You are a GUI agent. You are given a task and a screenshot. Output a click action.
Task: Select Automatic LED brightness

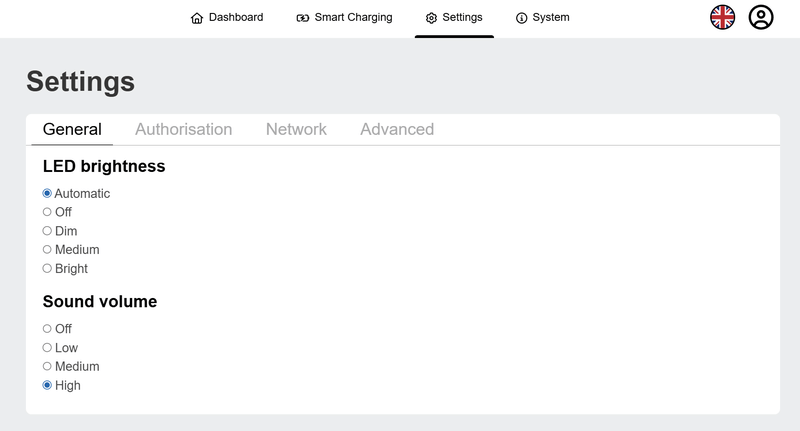[47, 193]
